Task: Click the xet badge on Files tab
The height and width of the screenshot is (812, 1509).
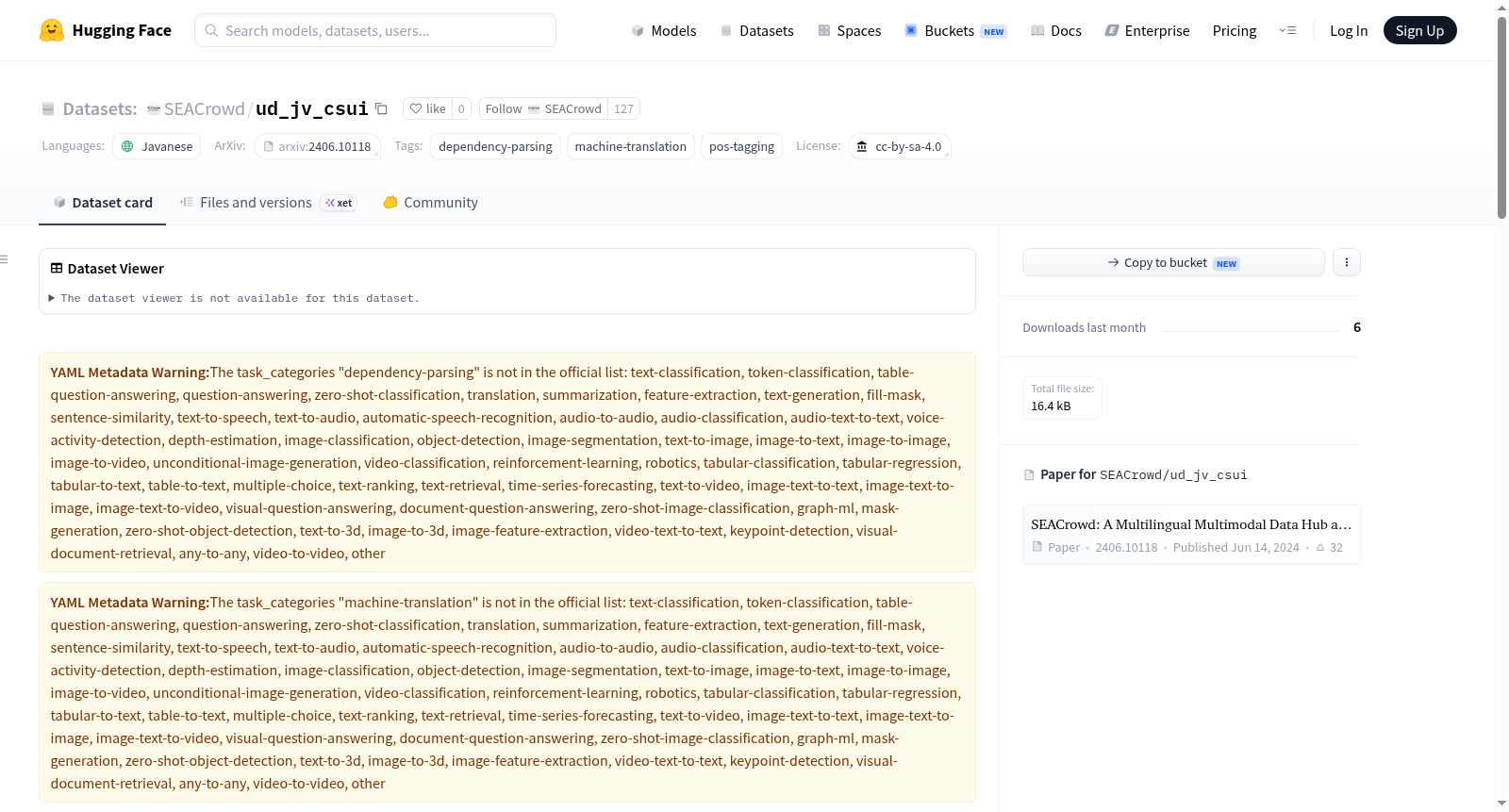Action: (339, 203)
